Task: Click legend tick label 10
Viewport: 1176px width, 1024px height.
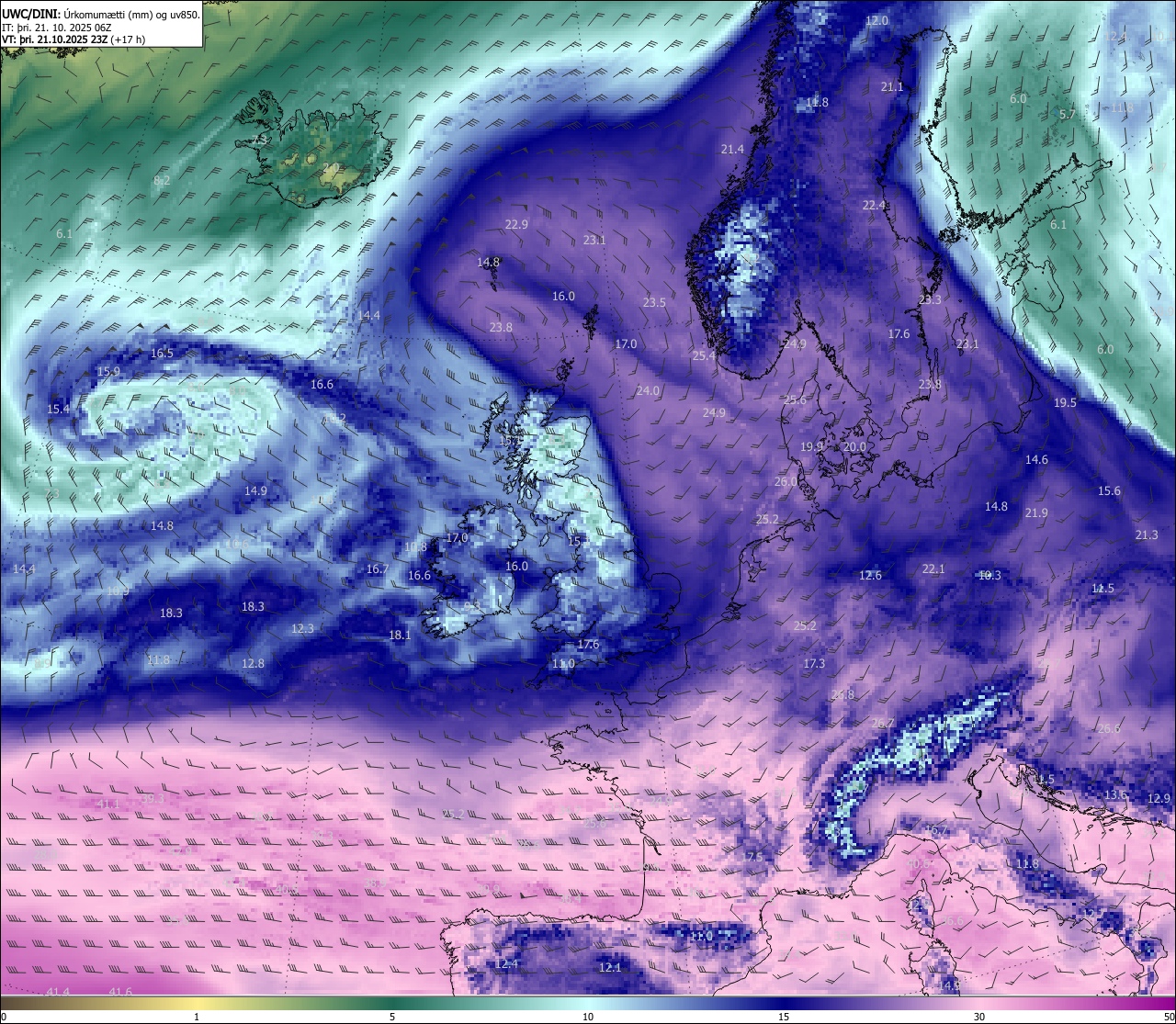Action: pos(588,1017)
